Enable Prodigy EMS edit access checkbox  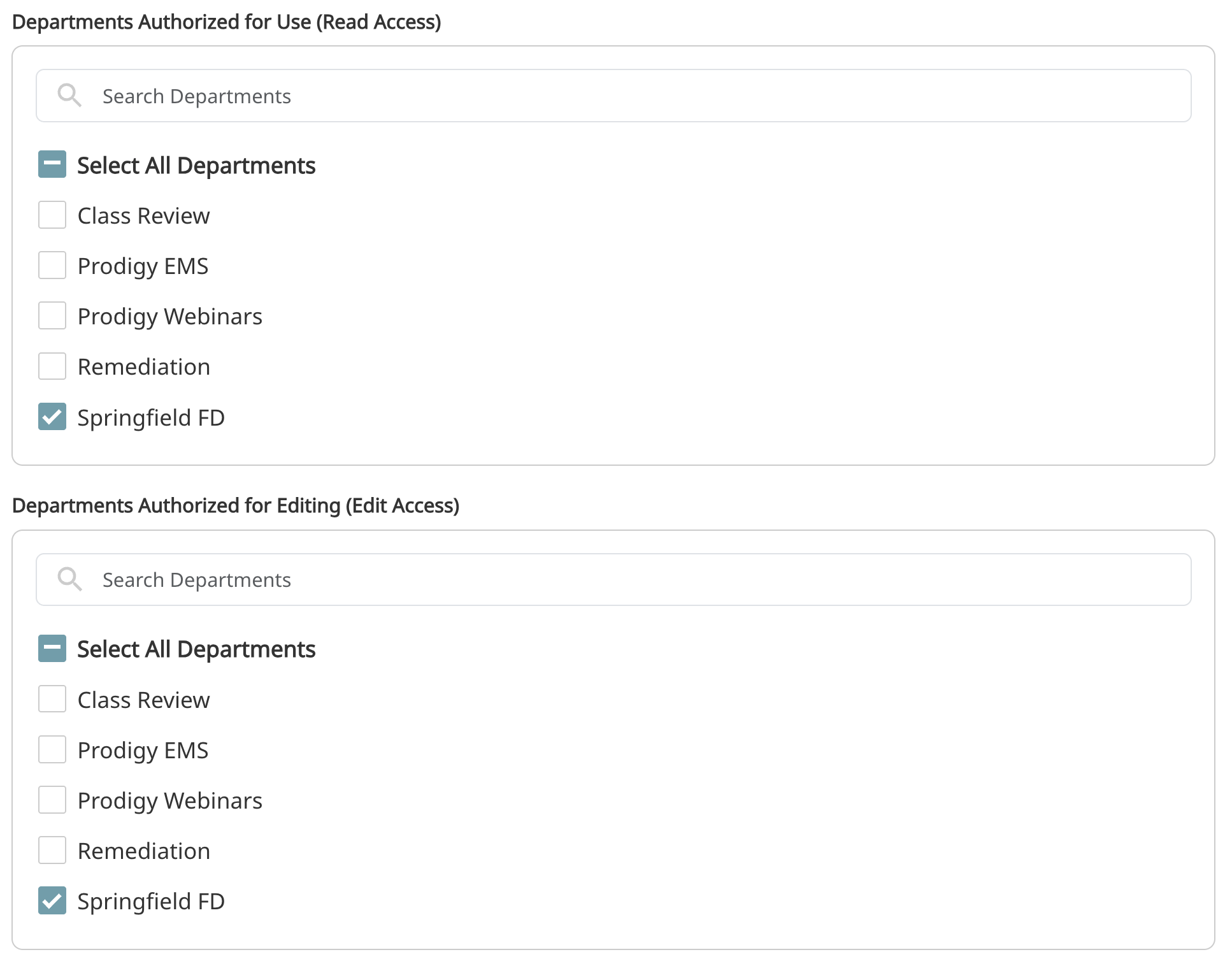[x=52, y=749]
